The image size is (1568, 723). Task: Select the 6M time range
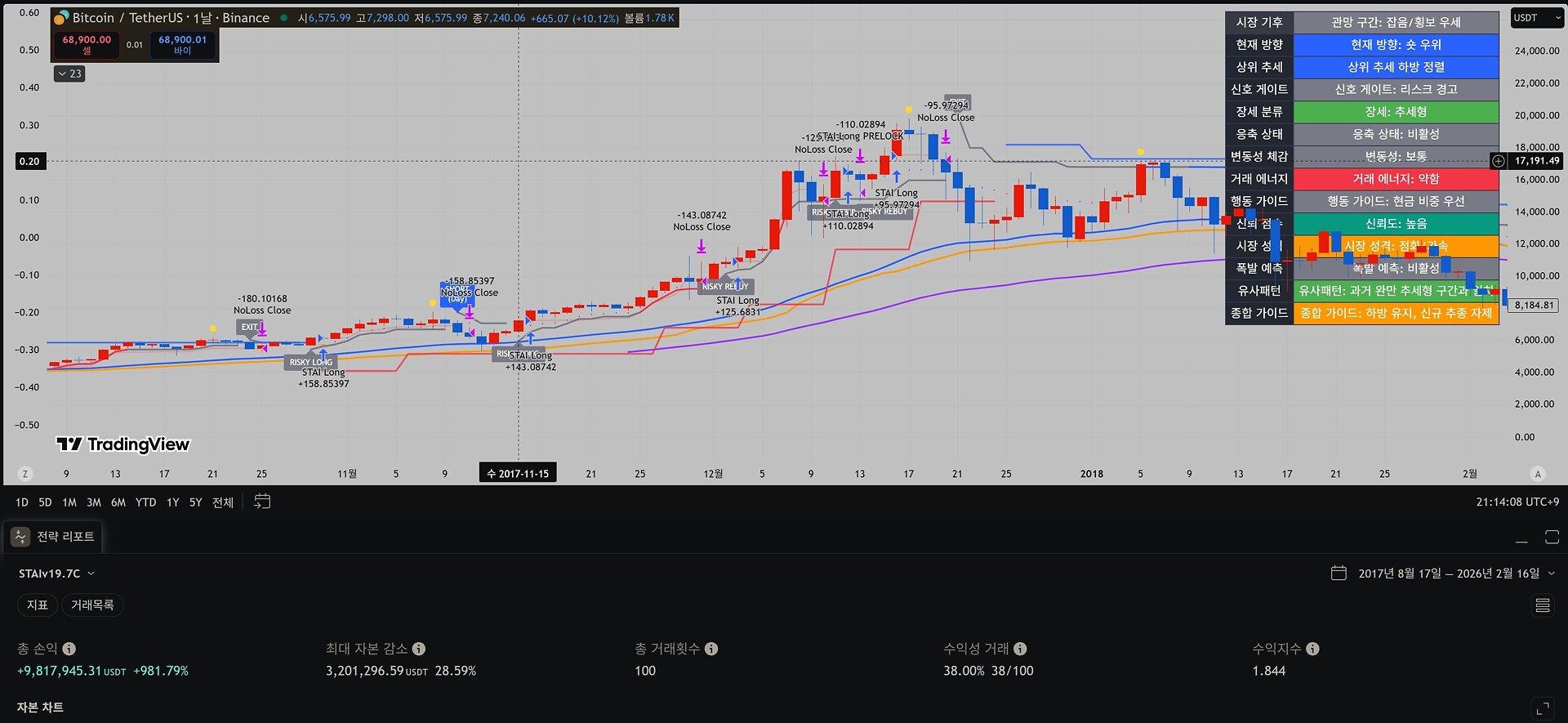click(118, 502)
